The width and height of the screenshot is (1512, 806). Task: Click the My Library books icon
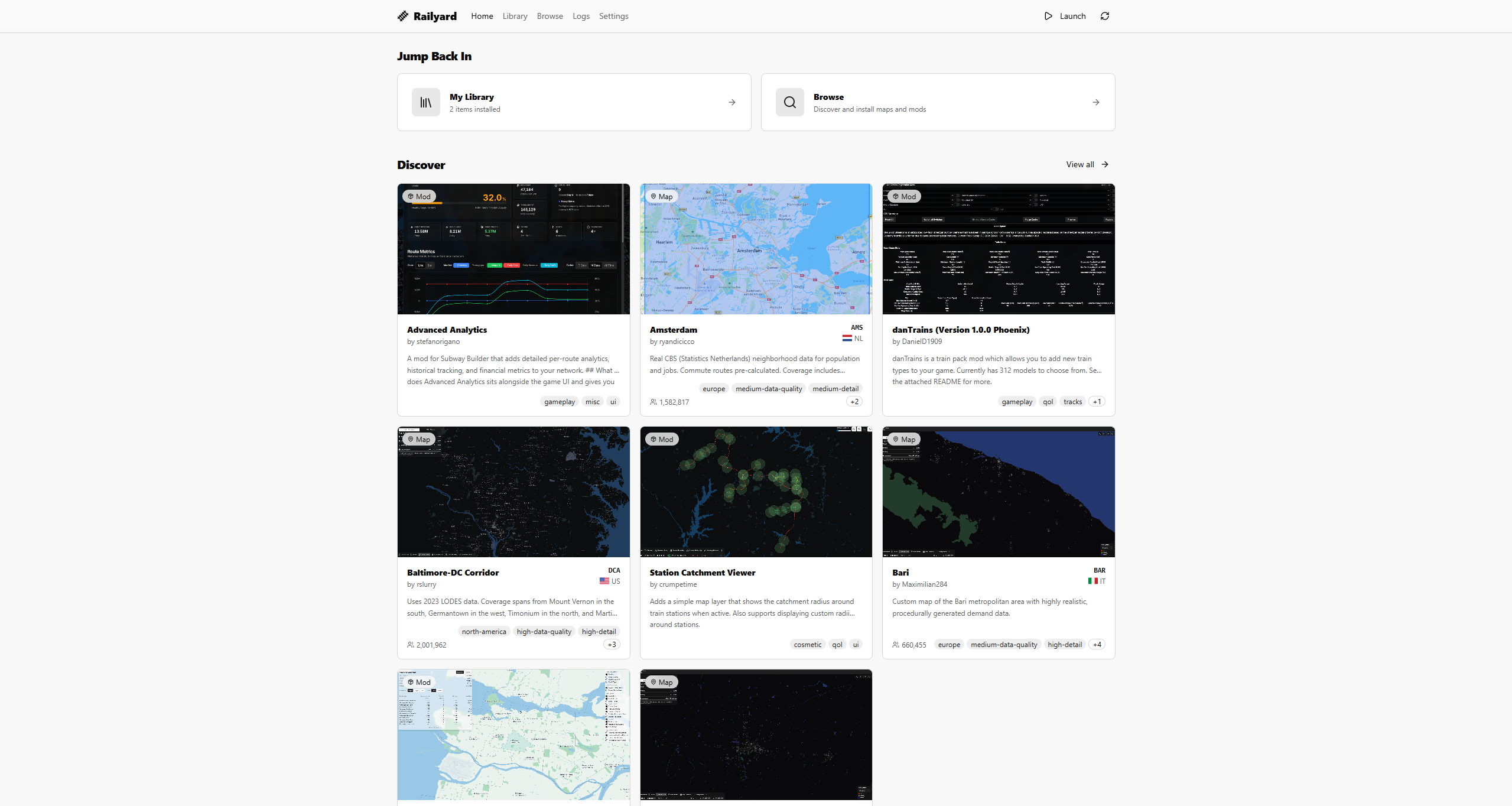[x=425, y=102]
